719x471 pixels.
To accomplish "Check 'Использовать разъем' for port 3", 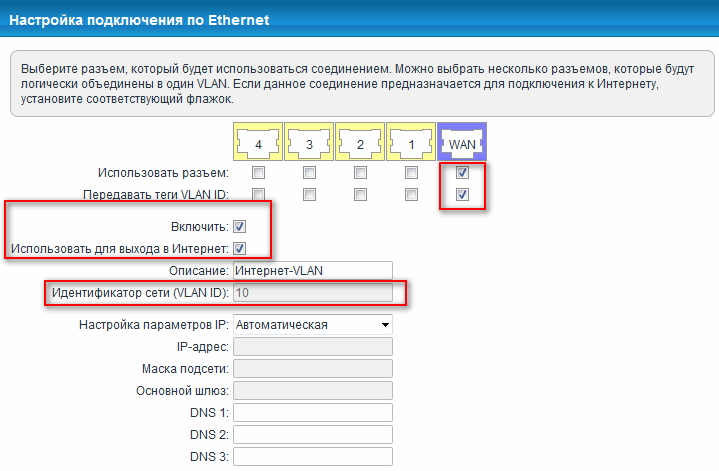I will (309, 173).
